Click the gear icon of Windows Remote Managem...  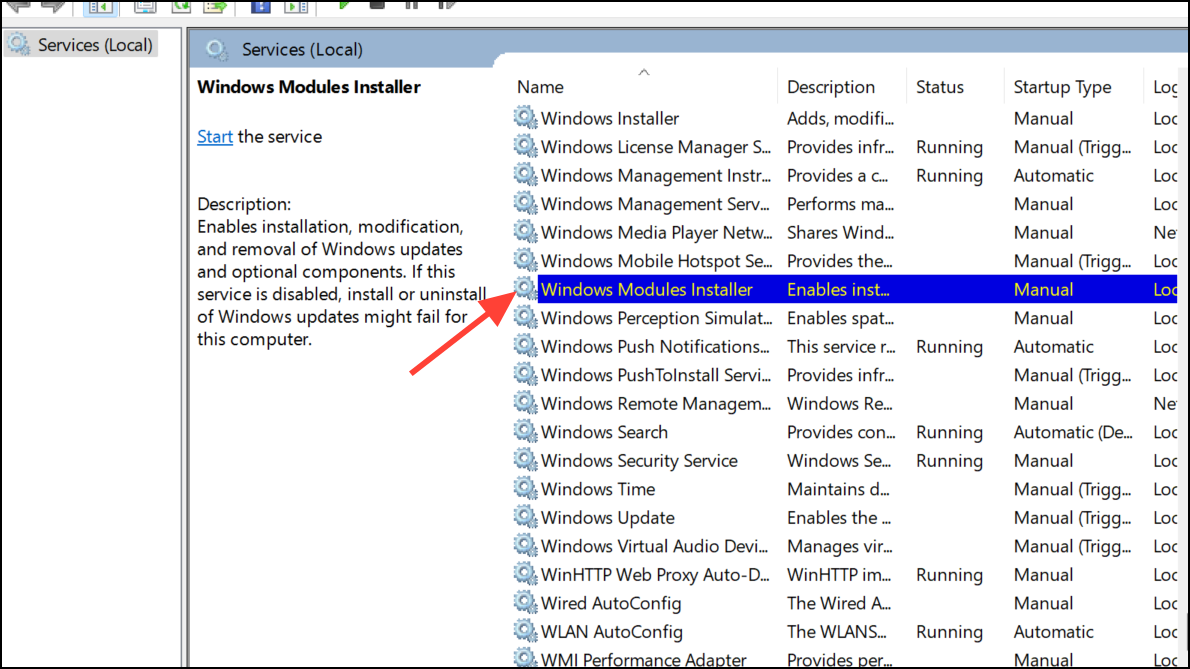click(525, 403)
